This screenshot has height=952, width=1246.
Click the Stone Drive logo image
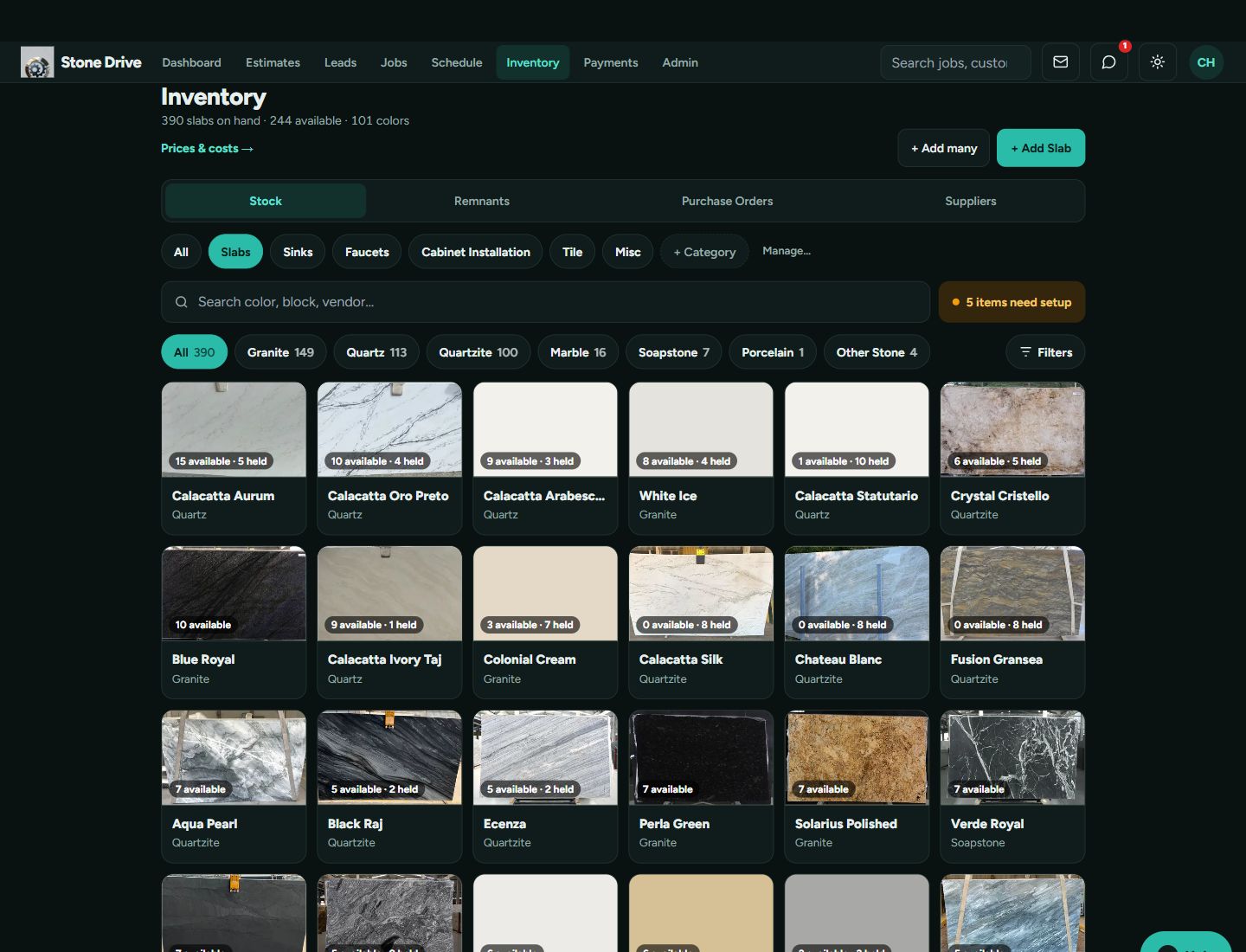click(37, 62)
